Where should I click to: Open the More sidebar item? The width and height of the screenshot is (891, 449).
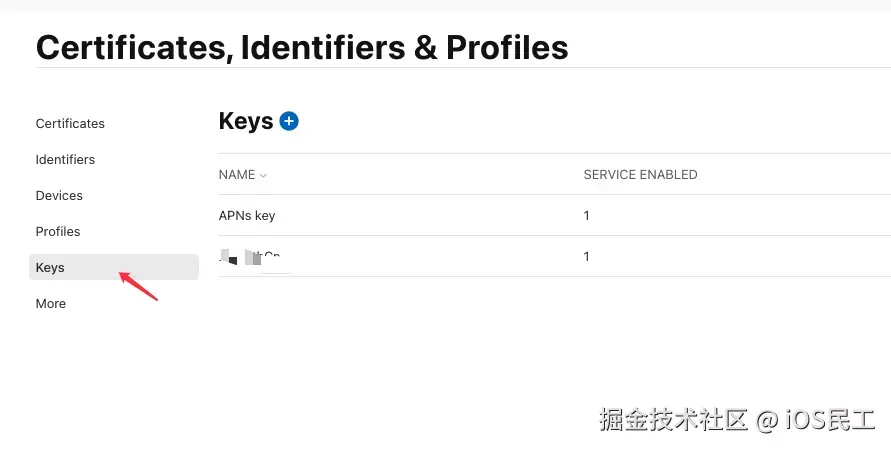[x=51, y=303]
